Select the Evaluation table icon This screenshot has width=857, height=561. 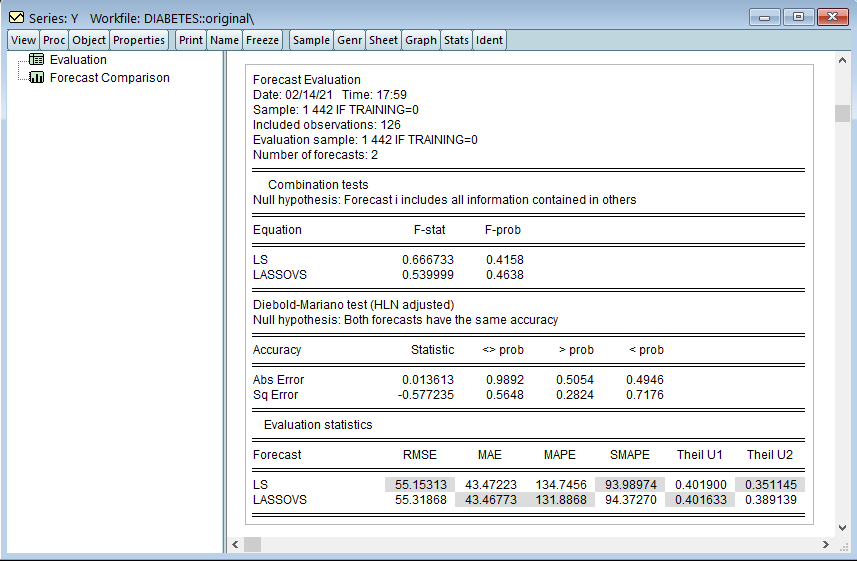pyautogui.click(x=37, y=59)
